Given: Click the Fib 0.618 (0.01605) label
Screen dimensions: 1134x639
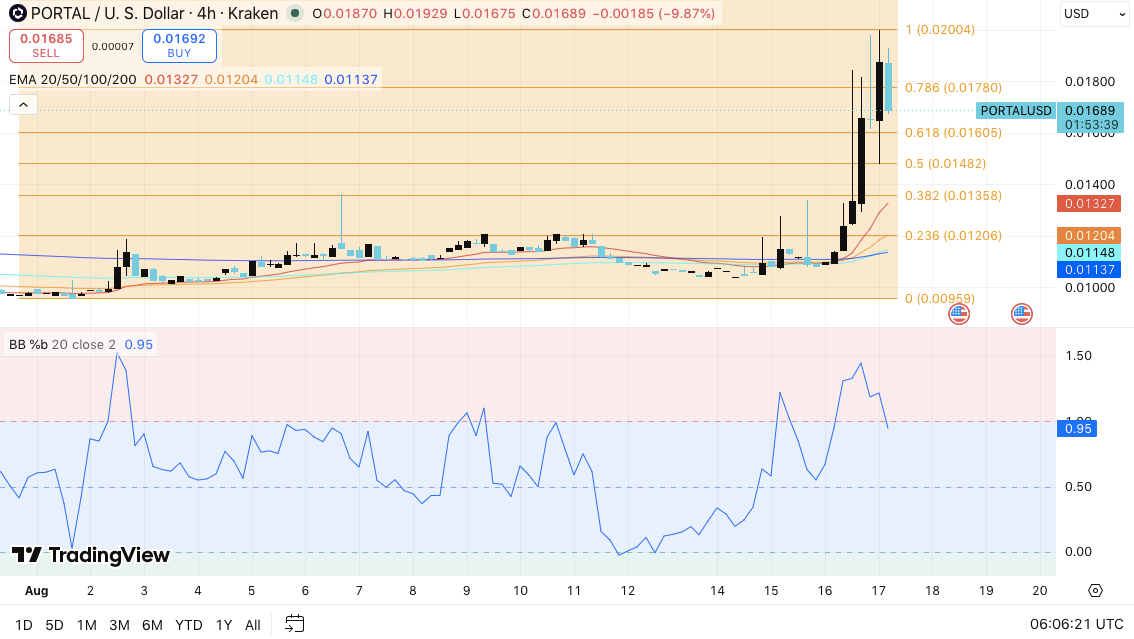Looking at the screenshot, I should (953, 132).
